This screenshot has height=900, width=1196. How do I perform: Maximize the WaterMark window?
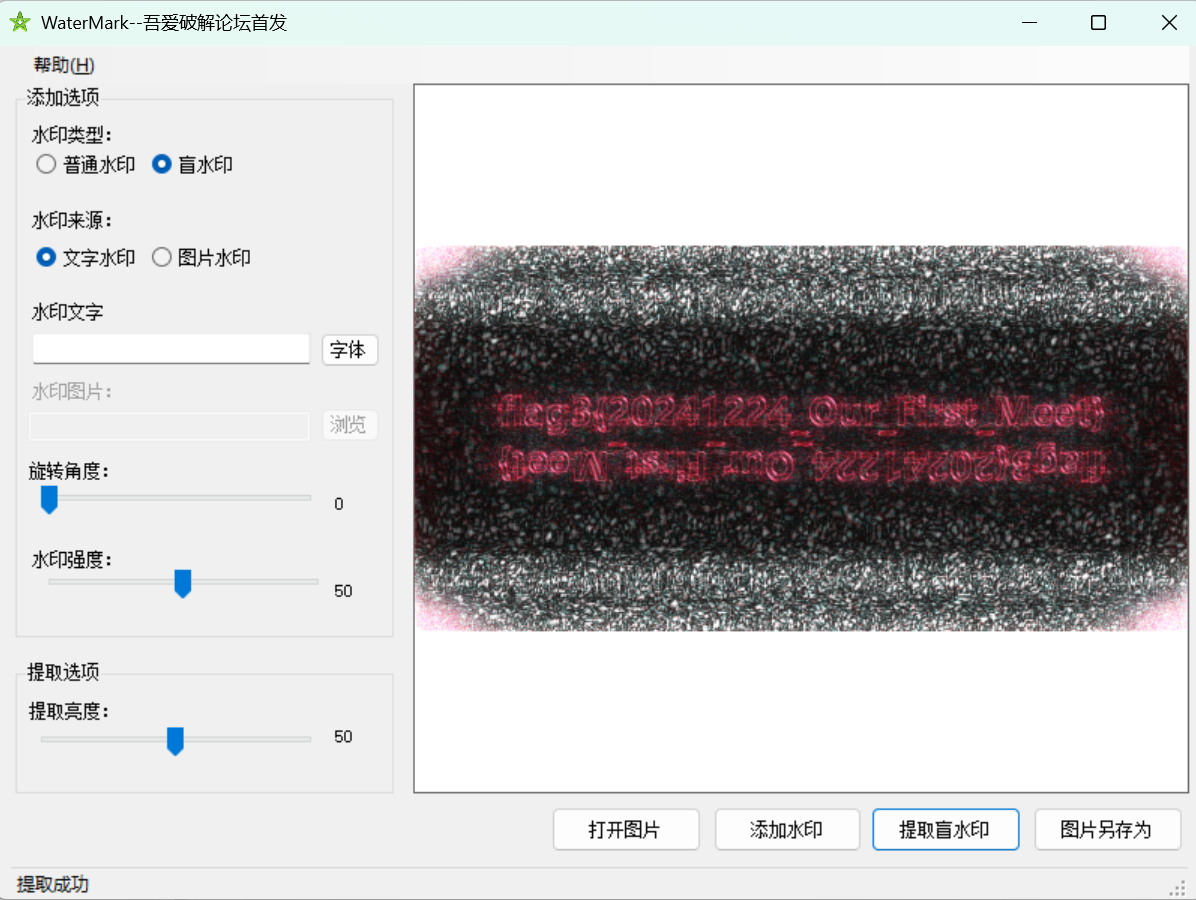(1098, 23)
